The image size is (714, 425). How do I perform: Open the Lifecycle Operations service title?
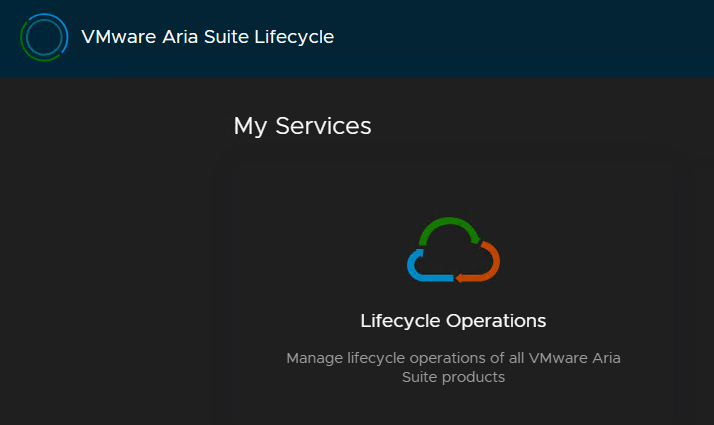coord(453,321)
